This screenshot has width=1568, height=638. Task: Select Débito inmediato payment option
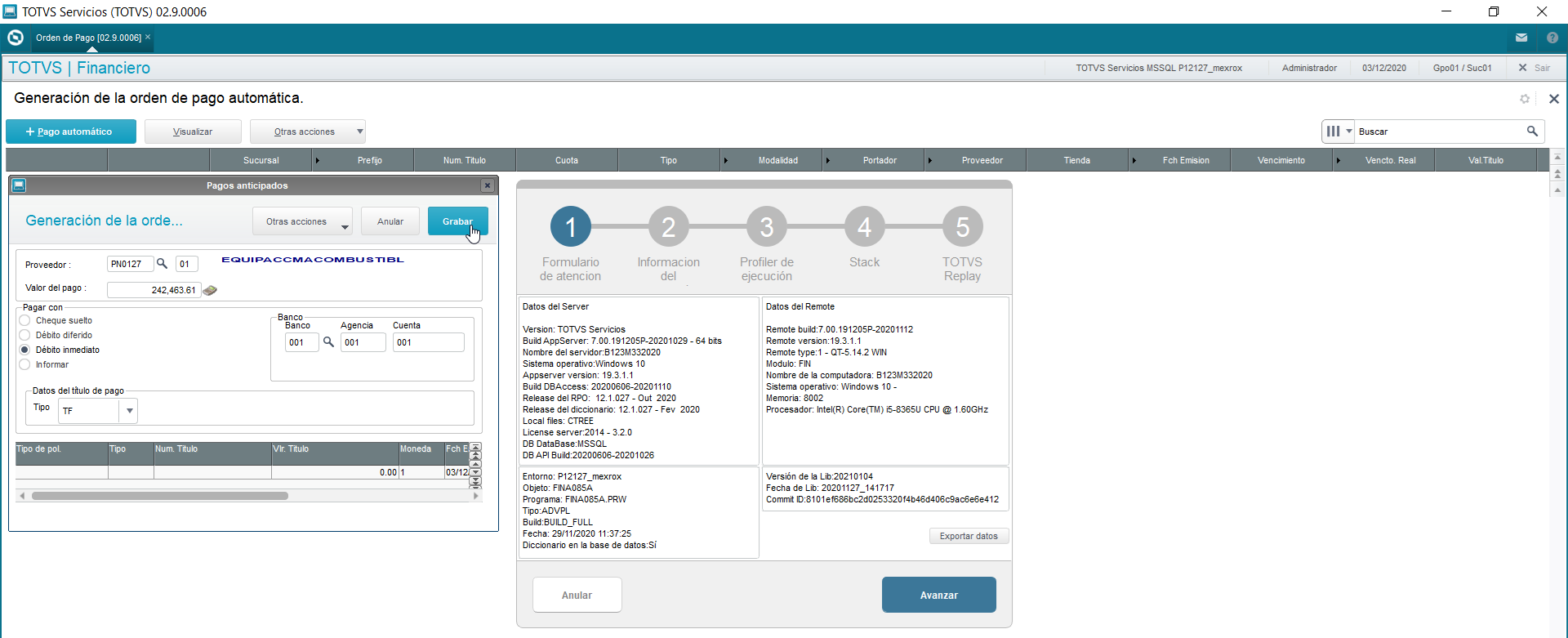click(24, 350)
